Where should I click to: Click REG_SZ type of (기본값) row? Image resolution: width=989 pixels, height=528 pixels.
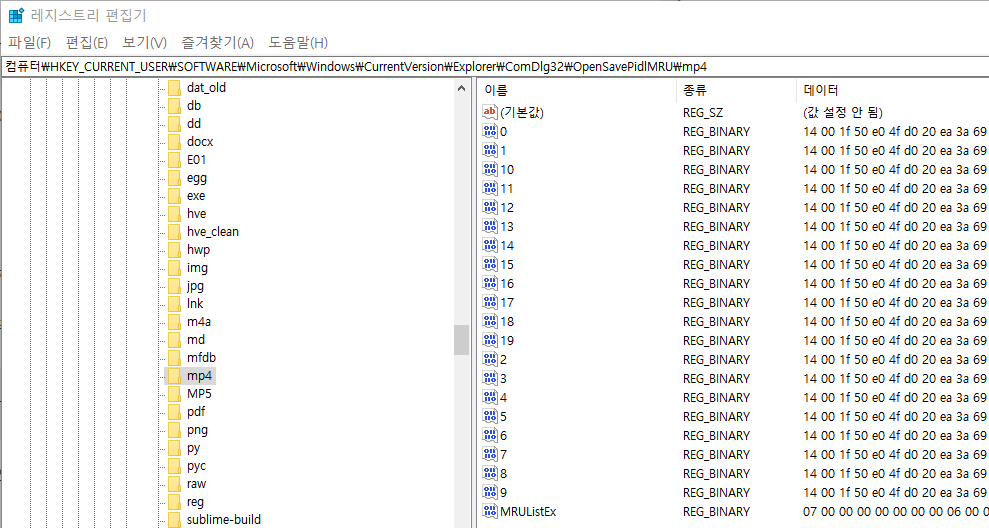(x=703, y=112)
